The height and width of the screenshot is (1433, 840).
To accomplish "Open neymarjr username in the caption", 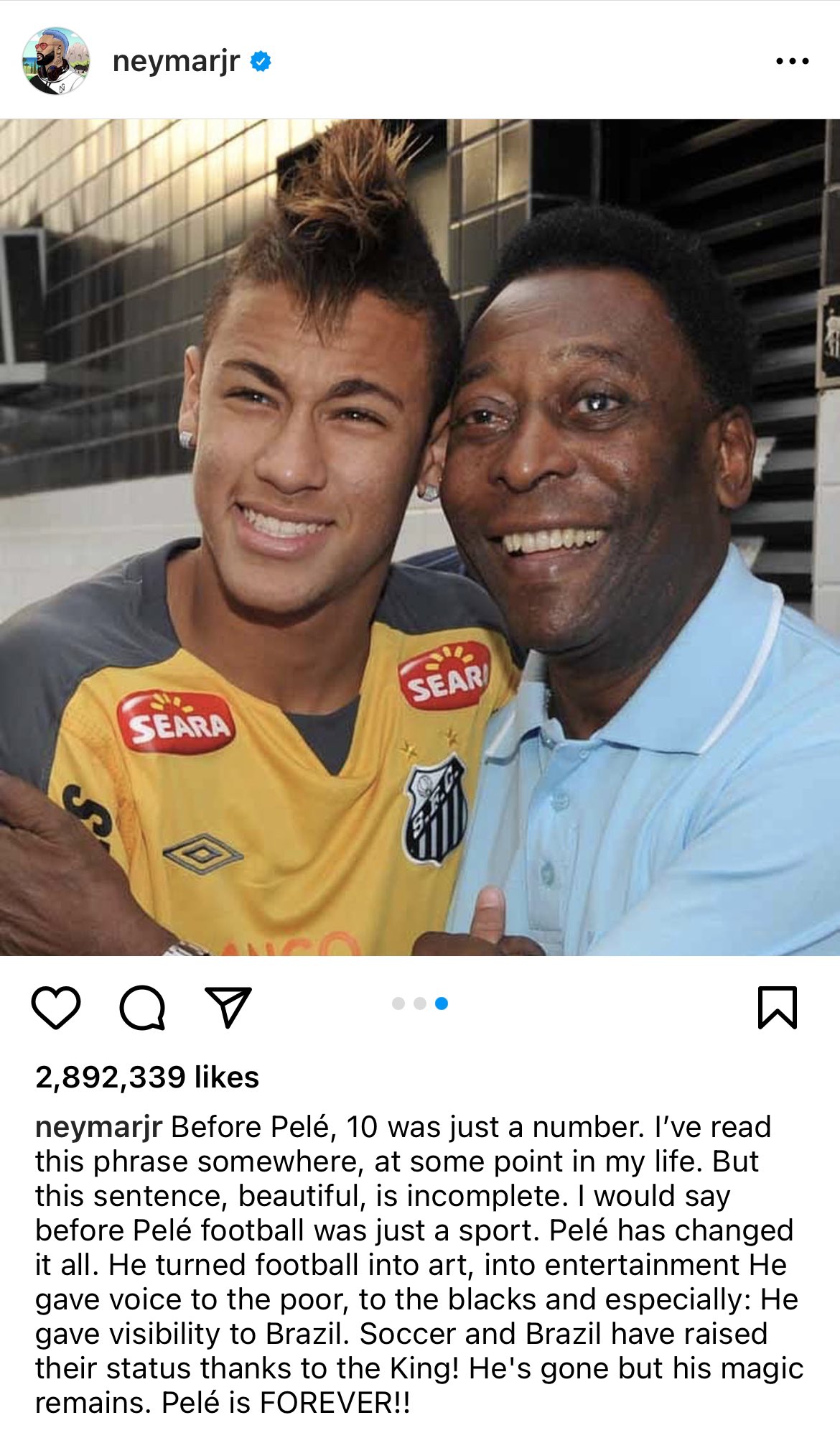I will coord(99,1127).
